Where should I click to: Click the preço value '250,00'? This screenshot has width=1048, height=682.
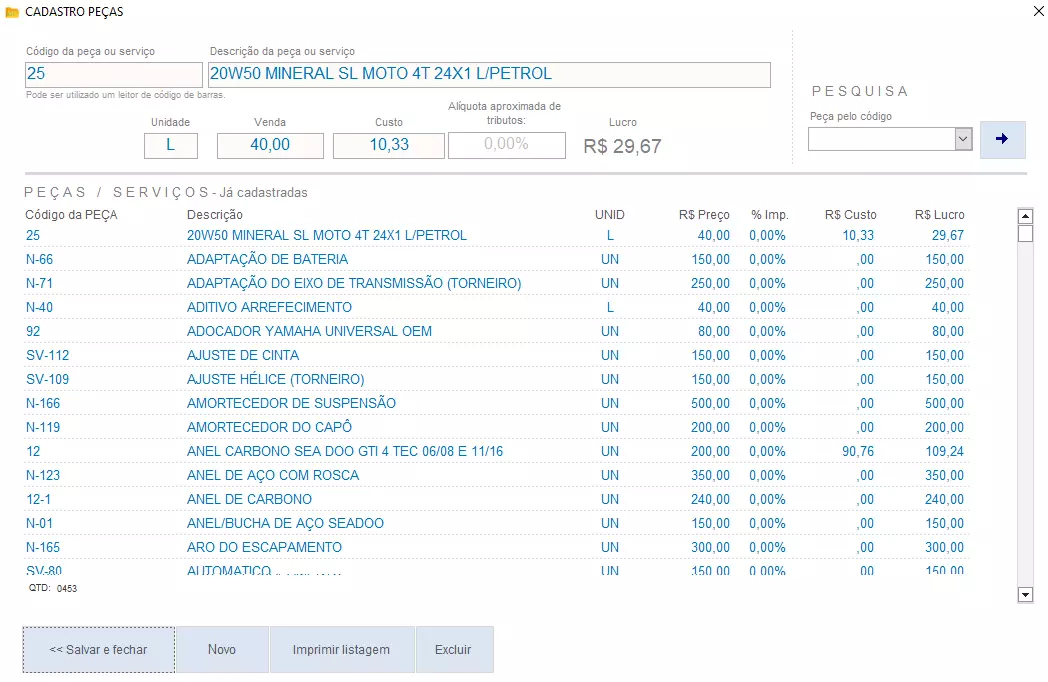[710, 283]
